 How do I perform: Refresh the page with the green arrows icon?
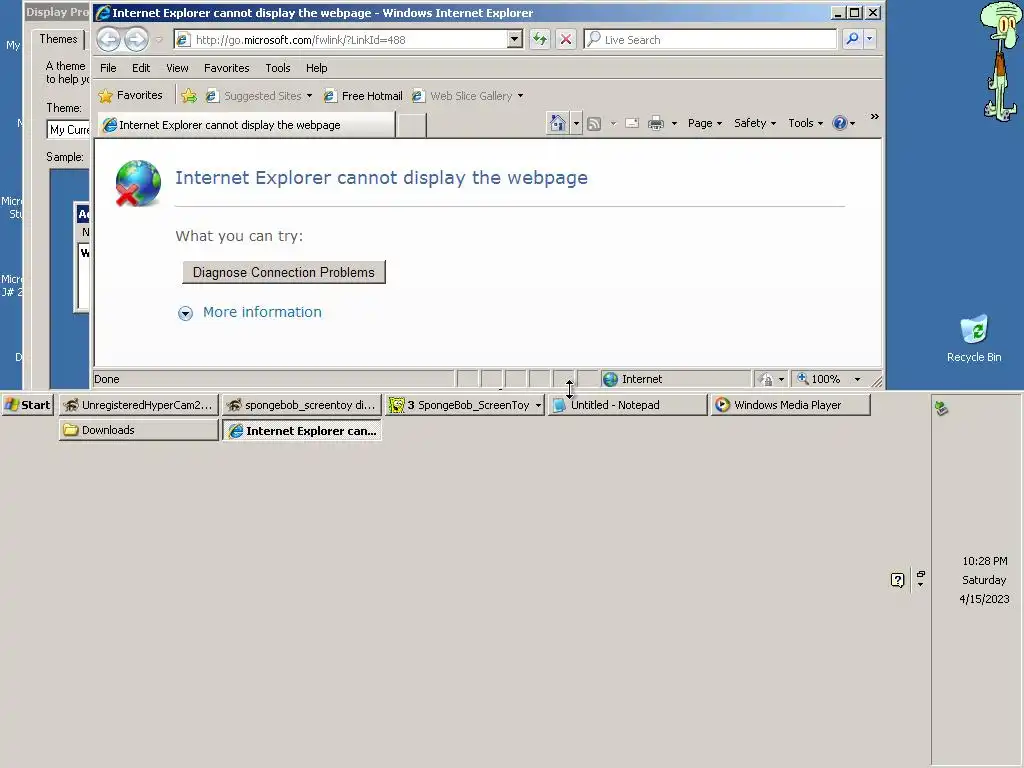coord(539,39)
